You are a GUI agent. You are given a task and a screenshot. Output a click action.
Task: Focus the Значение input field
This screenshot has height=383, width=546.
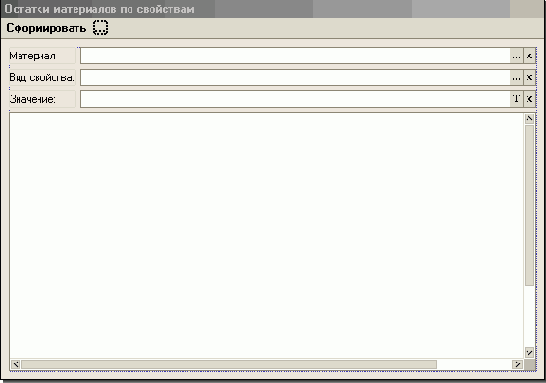pos(295,99)
